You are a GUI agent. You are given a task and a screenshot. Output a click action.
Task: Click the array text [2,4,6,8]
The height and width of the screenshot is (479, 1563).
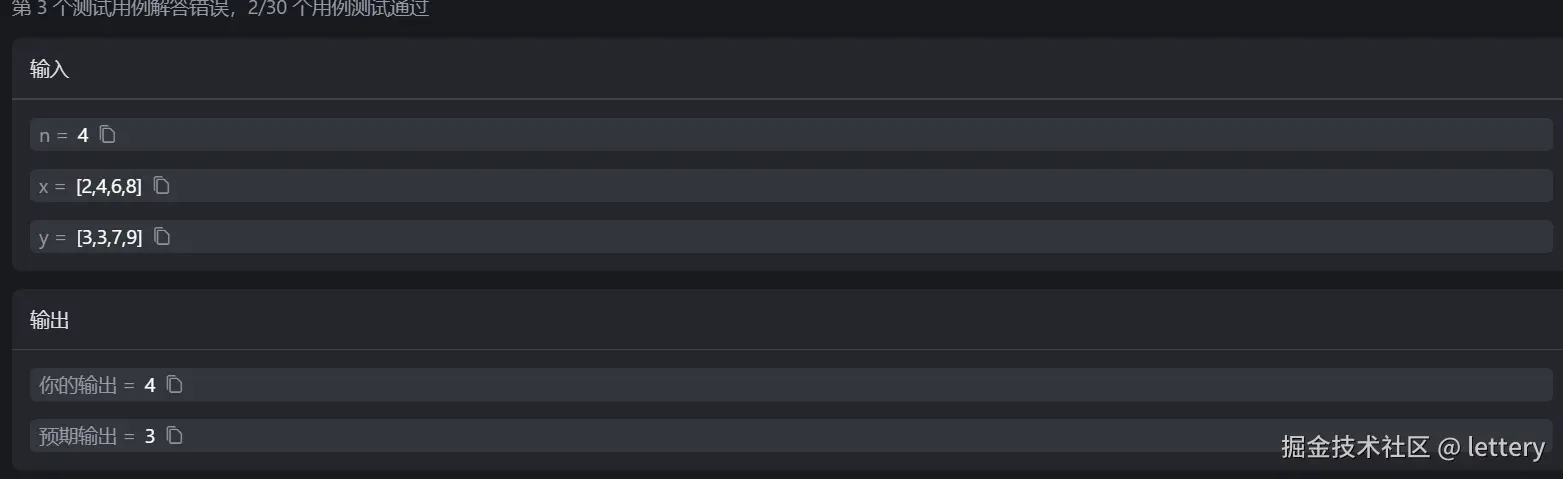(x=109, y=186)
